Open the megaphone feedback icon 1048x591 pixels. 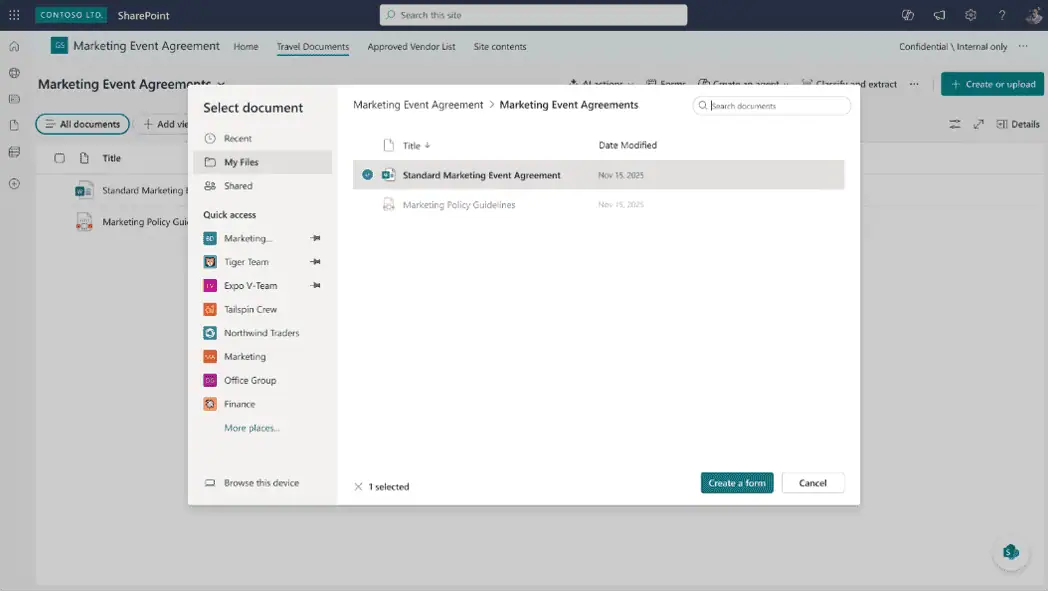(939, 15)
